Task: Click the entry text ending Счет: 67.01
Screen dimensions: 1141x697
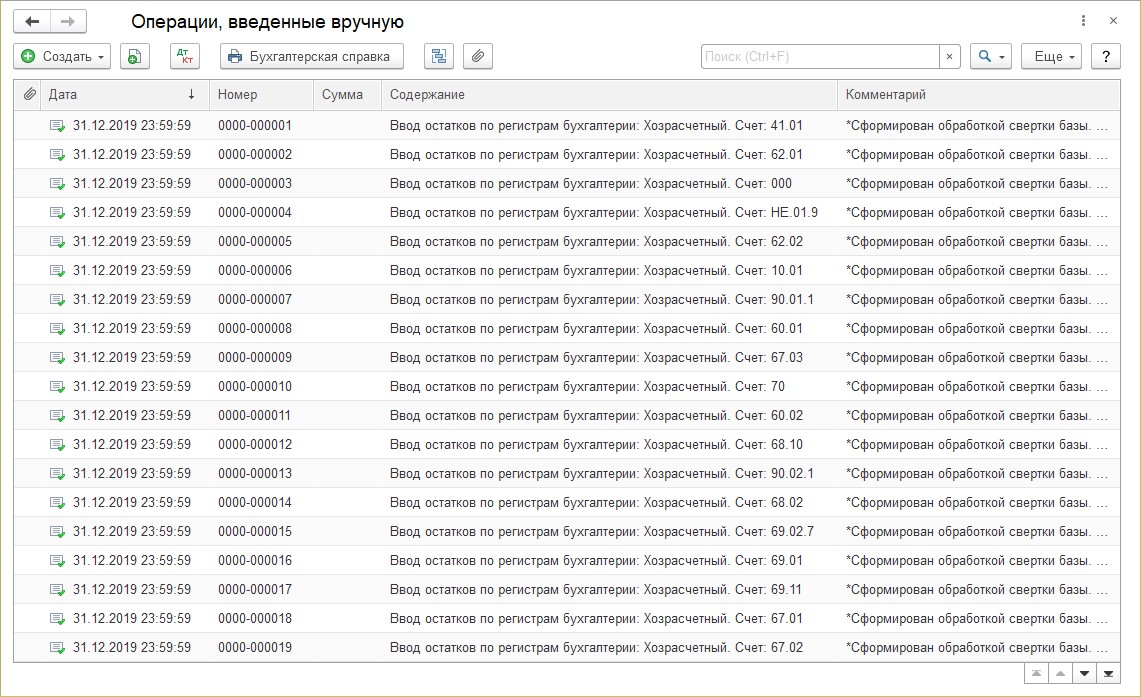Action: click(596, 618)
